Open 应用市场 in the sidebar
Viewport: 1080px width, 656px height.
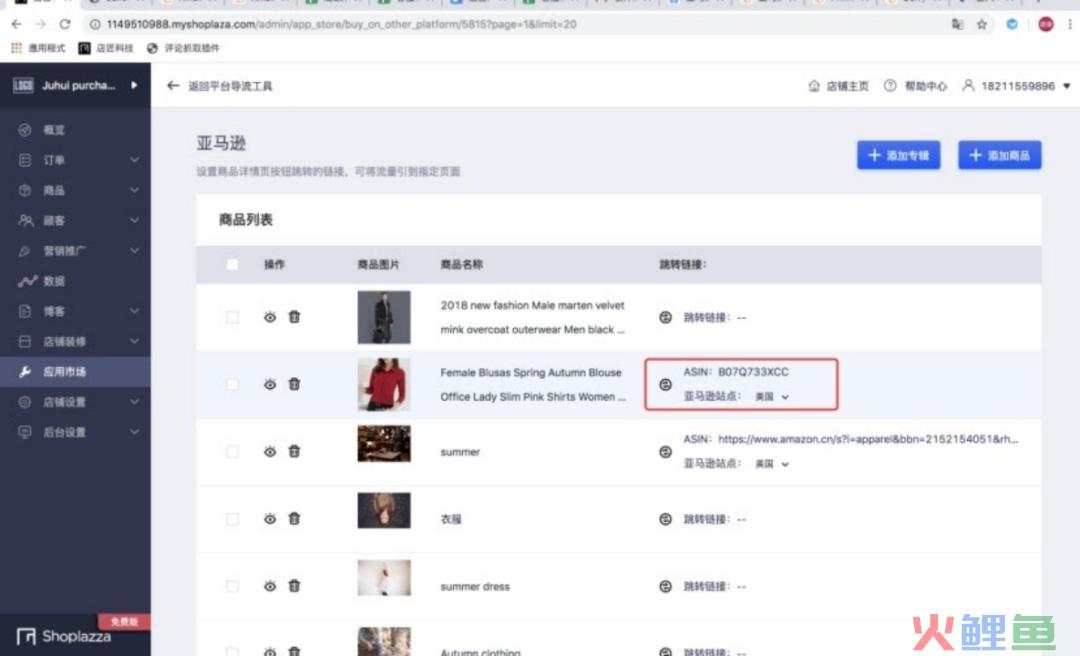[x=75, y=371]
